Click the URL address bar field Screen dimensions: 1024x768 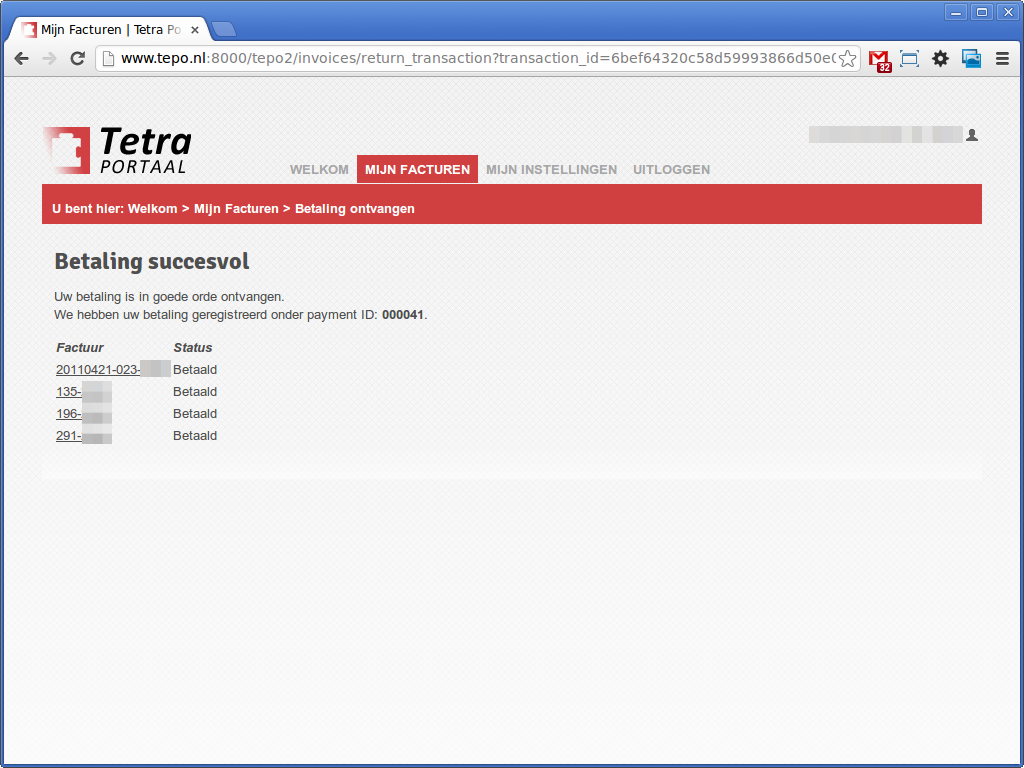[x=470, y=59]
